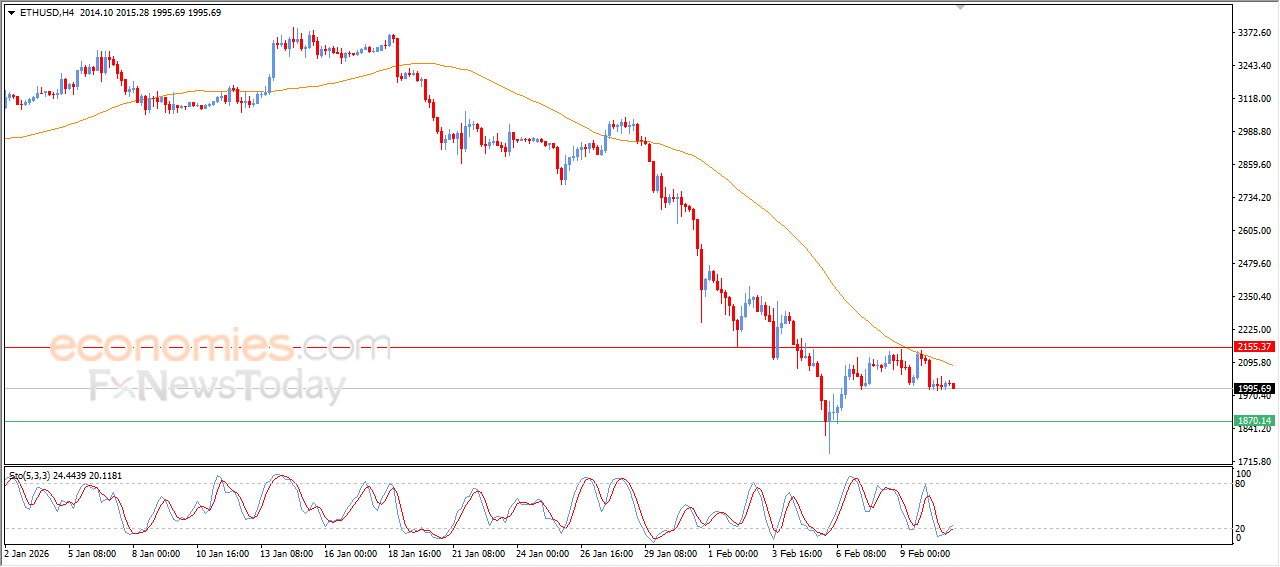This screenshot has height=567, width=1280.
Task: Click the 18 Jan 16:00 time axis label
Action: coord(413,552)
